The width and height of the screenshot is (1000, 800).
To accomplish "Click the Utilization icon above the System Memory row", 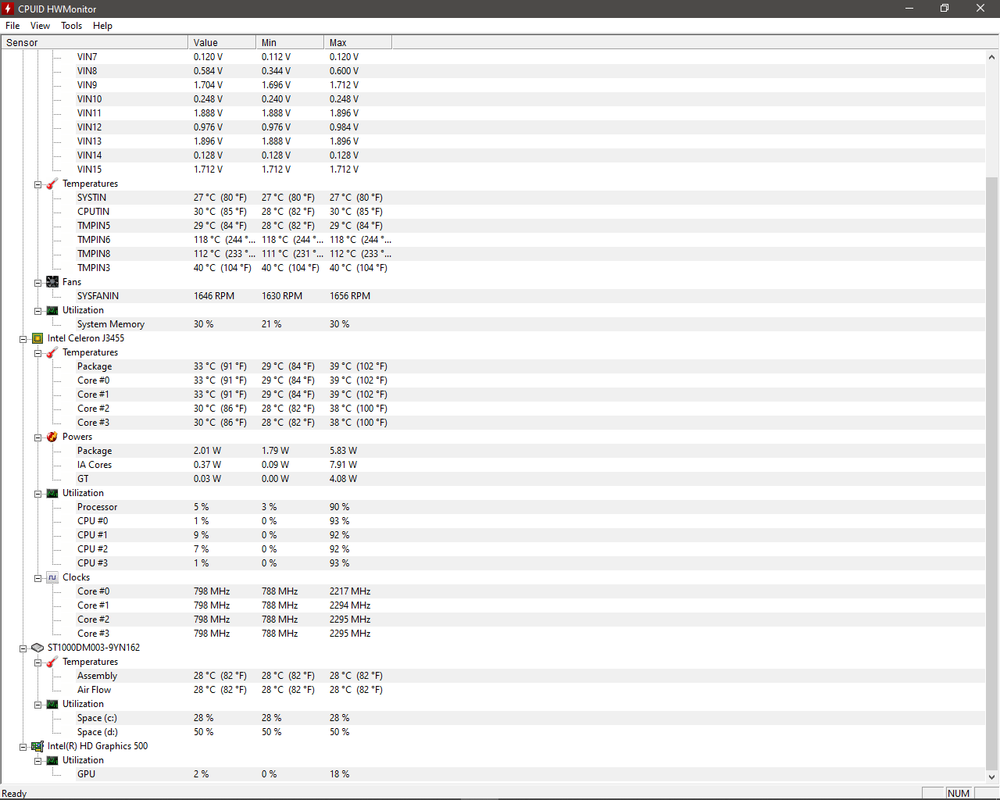I will point(52,310).
